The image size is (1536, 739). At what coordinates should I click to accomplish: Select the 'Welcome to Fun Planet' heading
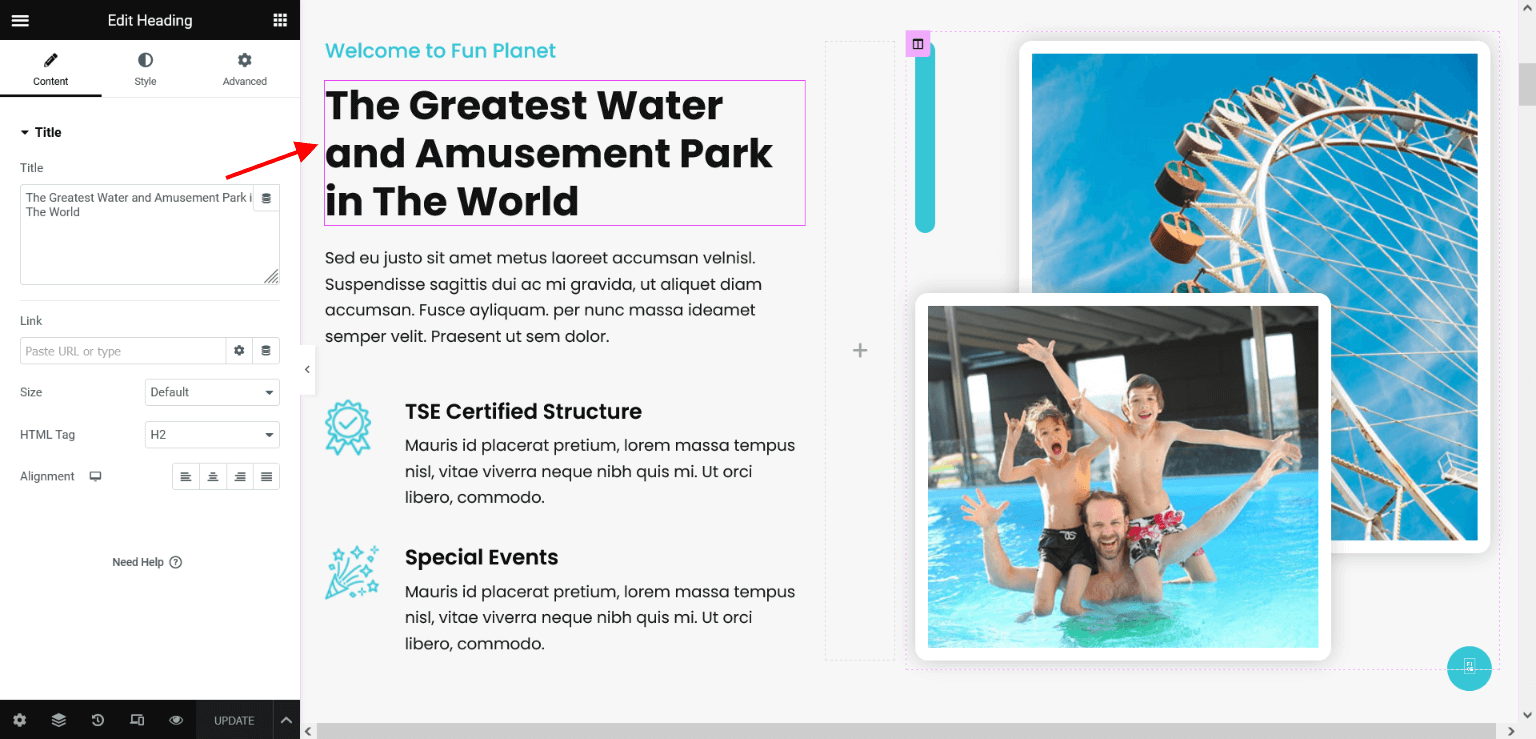(440, 51)
